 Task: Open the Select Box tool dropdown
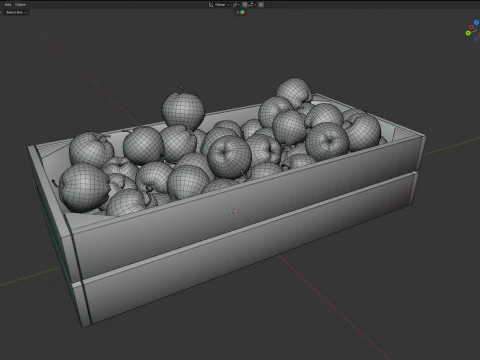tap(16, 12)
